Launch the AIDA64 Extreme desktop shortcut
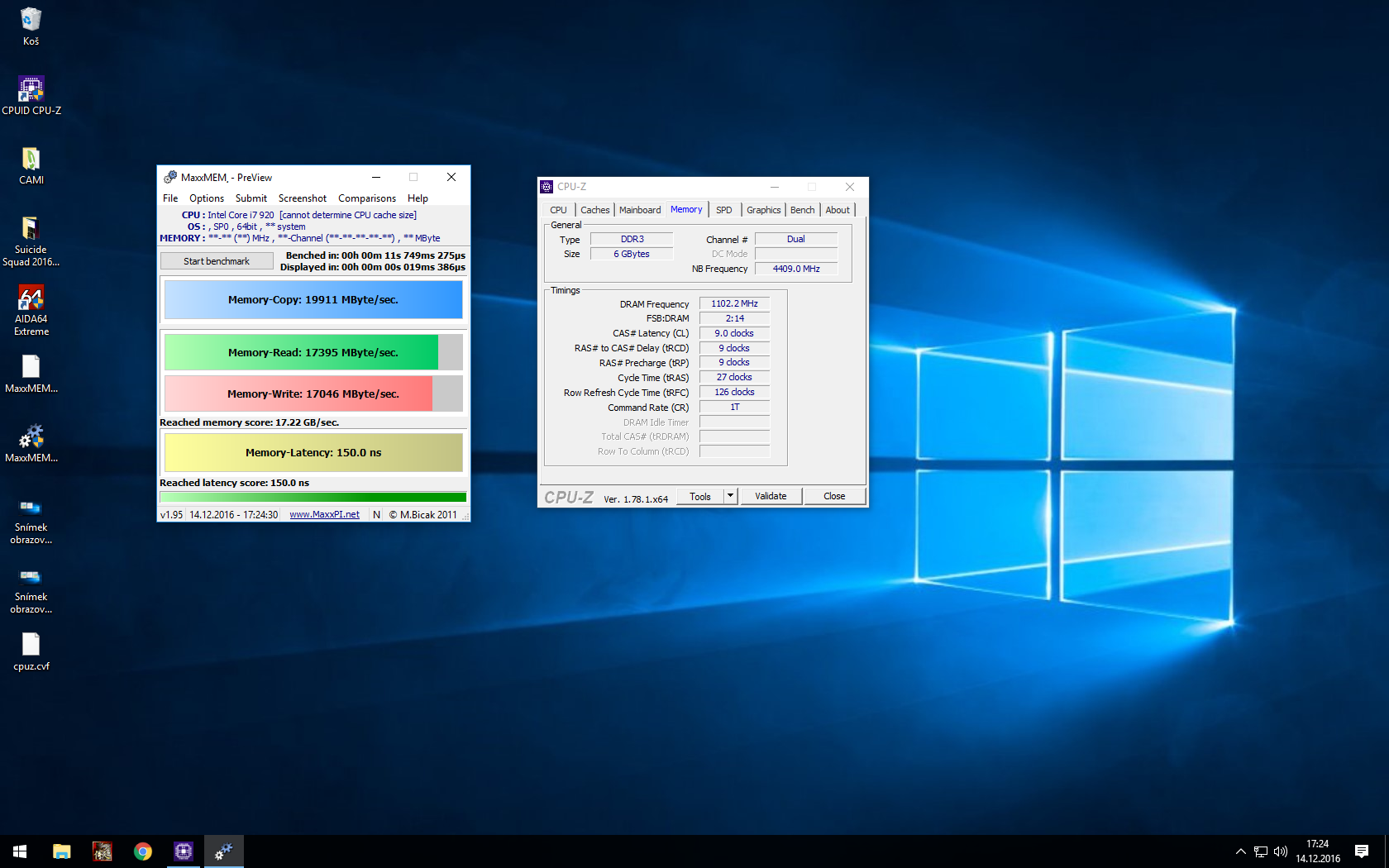The image size is (1389, 868). (x=31, y=310)
